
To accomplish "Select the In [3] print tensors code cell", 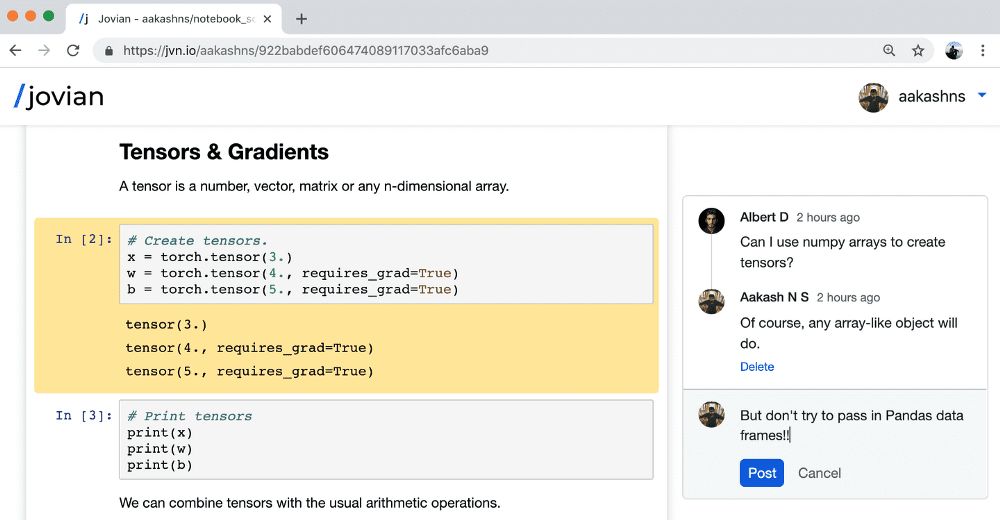I will pos(385,440).
